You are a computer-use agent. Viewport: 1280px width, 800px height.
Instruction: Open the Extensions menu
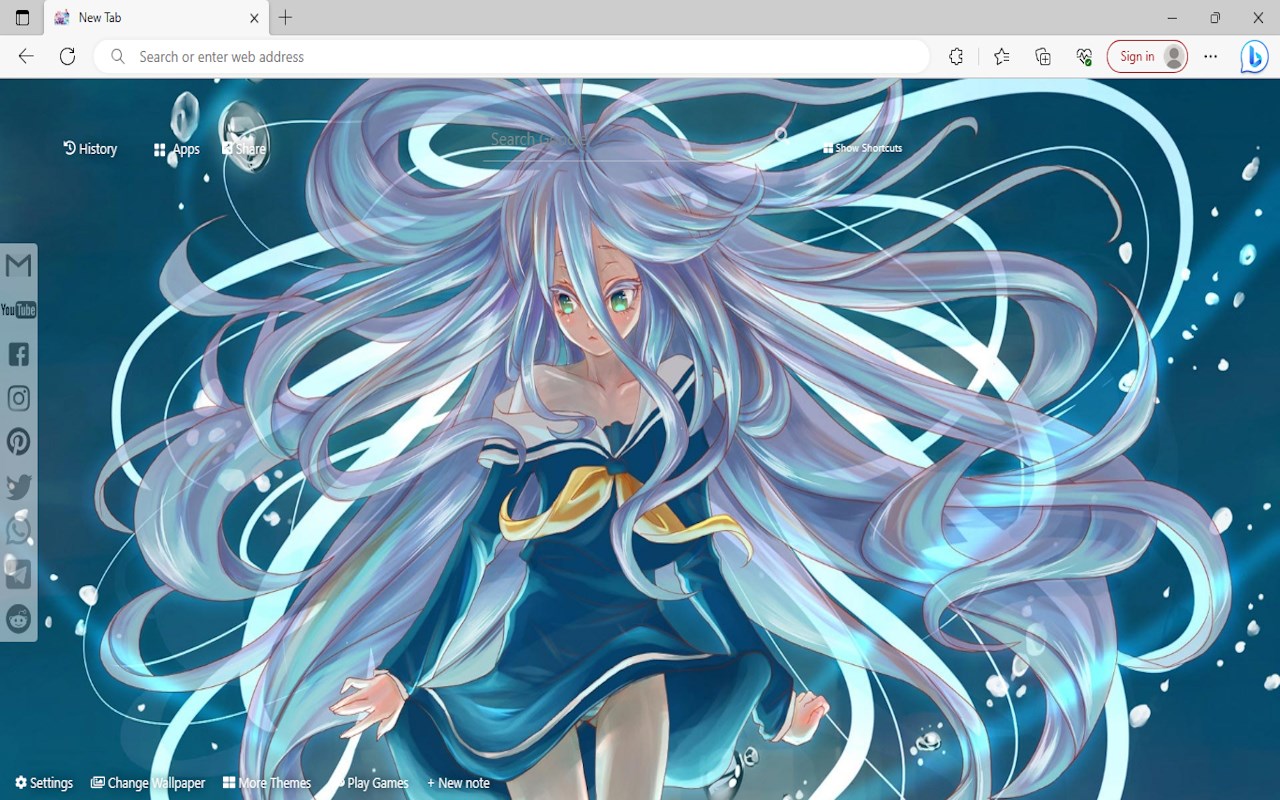pyautogui.click(x=956, y=57)
